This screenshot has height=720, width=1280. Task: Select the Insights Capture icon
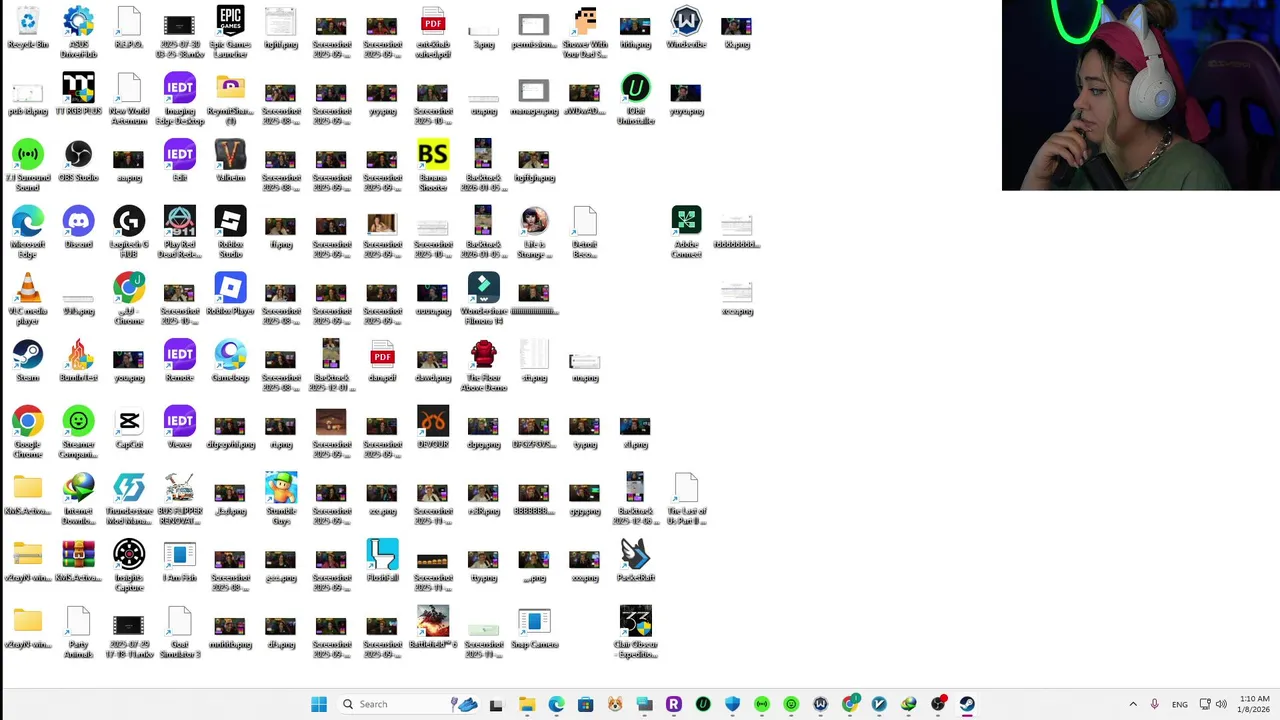coord(129,566)
